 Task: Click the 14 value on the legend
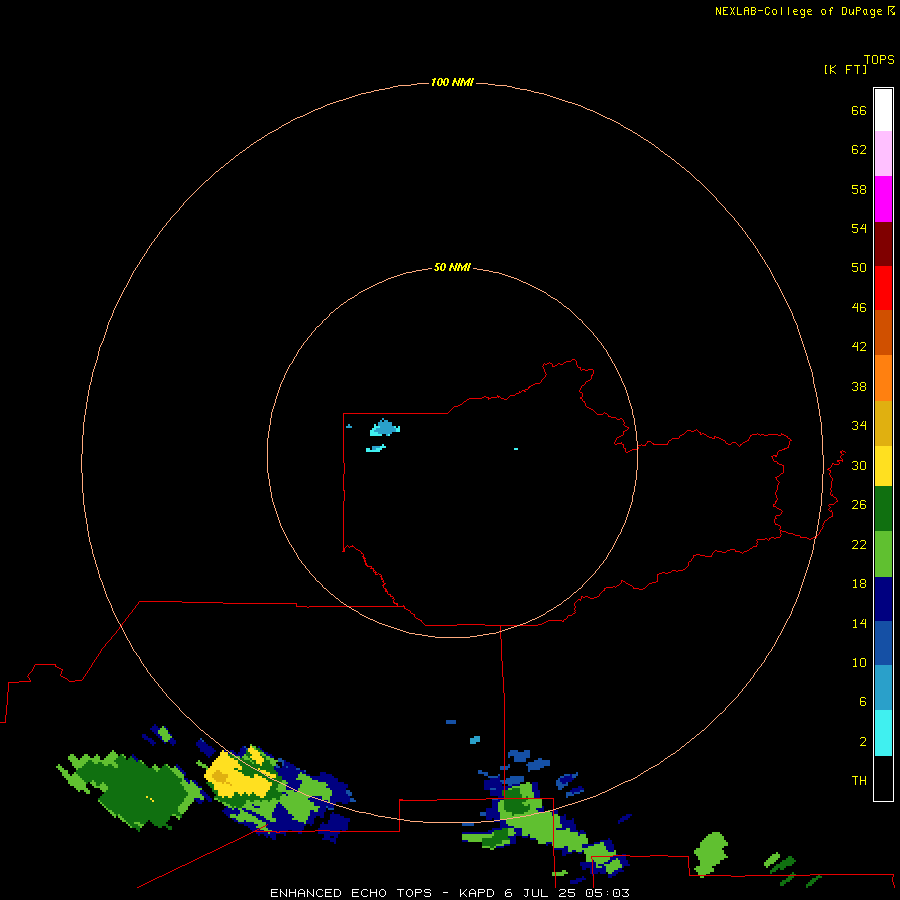859,623
